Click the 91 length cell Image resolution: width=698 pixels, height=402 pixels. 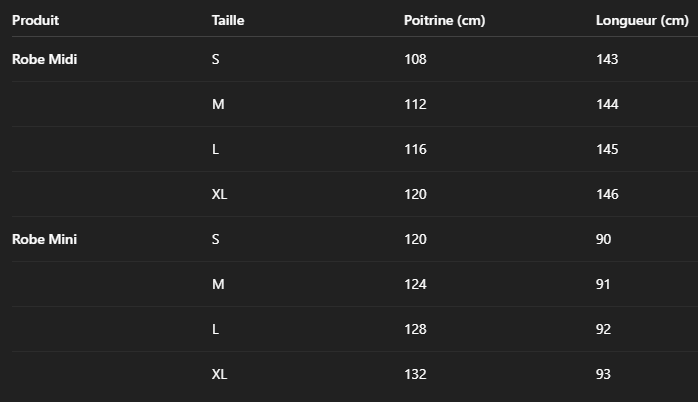(x=604, y=284)
